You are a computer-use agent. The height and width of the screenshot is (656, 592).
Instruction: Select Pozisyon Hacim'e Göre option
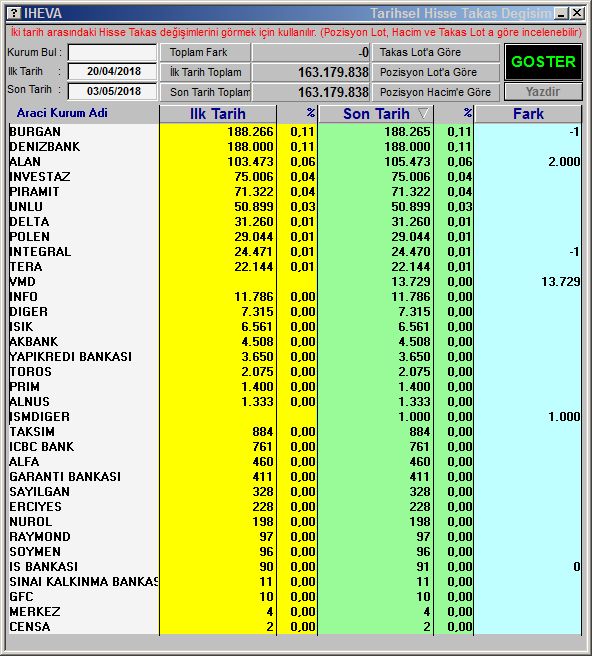tap(436, 92)
